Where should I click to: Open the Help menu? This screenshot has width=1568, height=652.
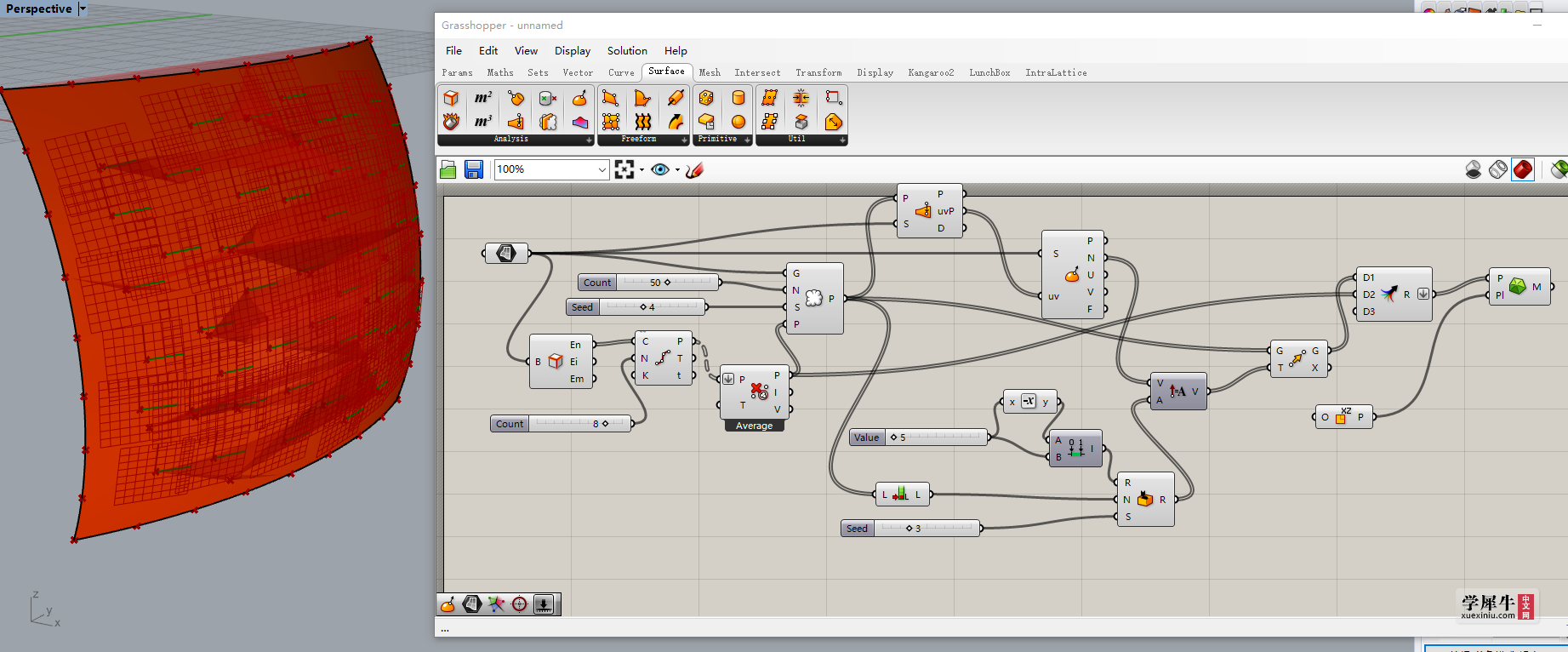tap(676, 50)
